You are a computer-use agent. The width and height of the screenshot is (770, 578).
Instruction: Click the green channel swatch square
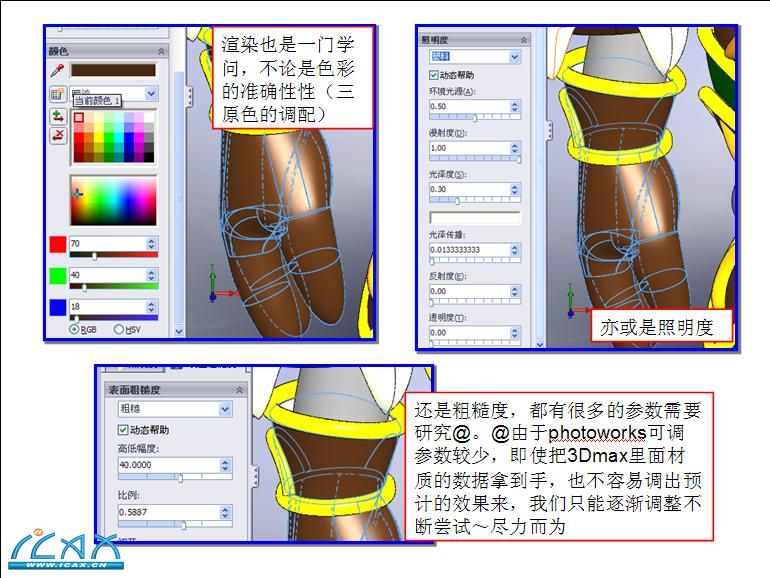[x=58, y=275]
